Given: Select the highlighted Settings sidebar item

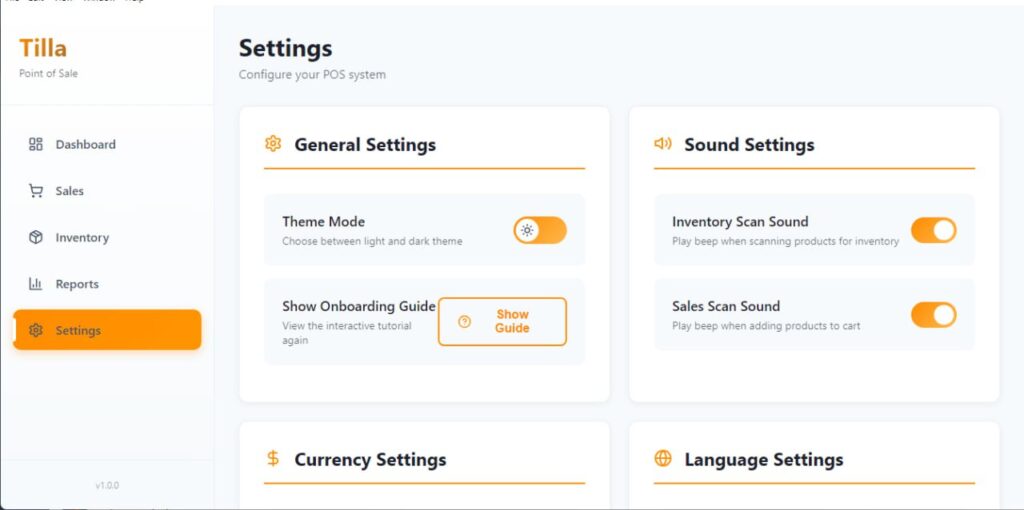Looking at the screenshot, I should coord(107,330).
